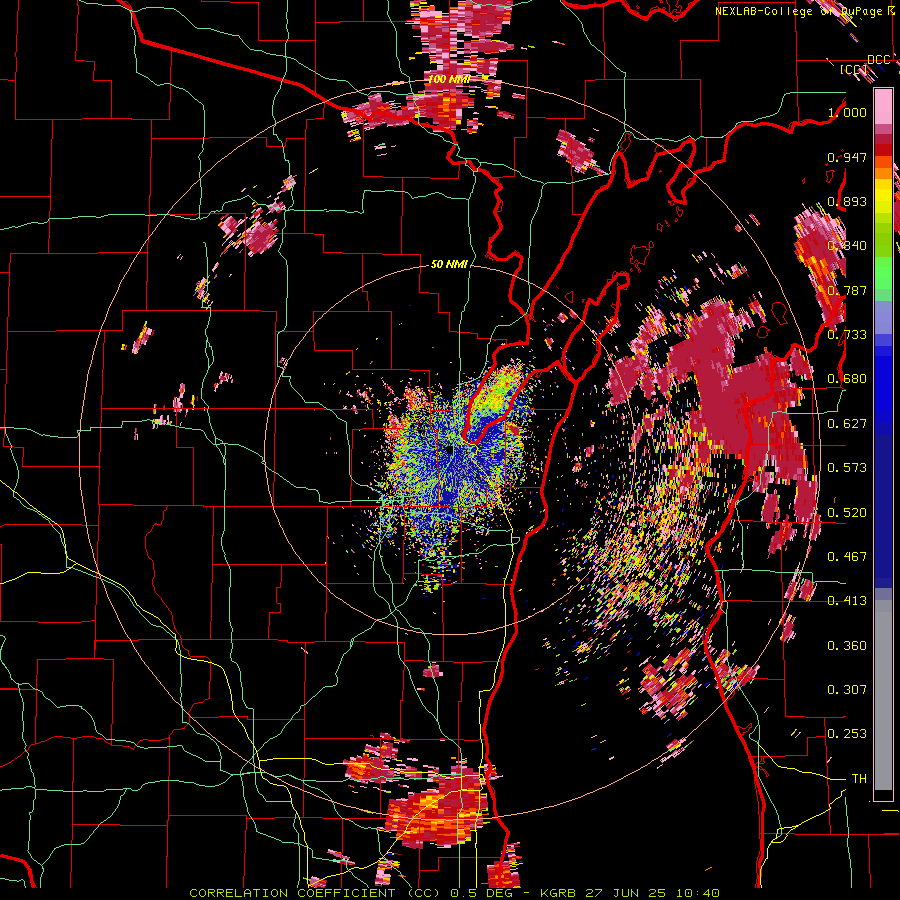This screenshot has width=900, height=900.
Task: Click the [CC] units label
Action: tap(853, 70)
